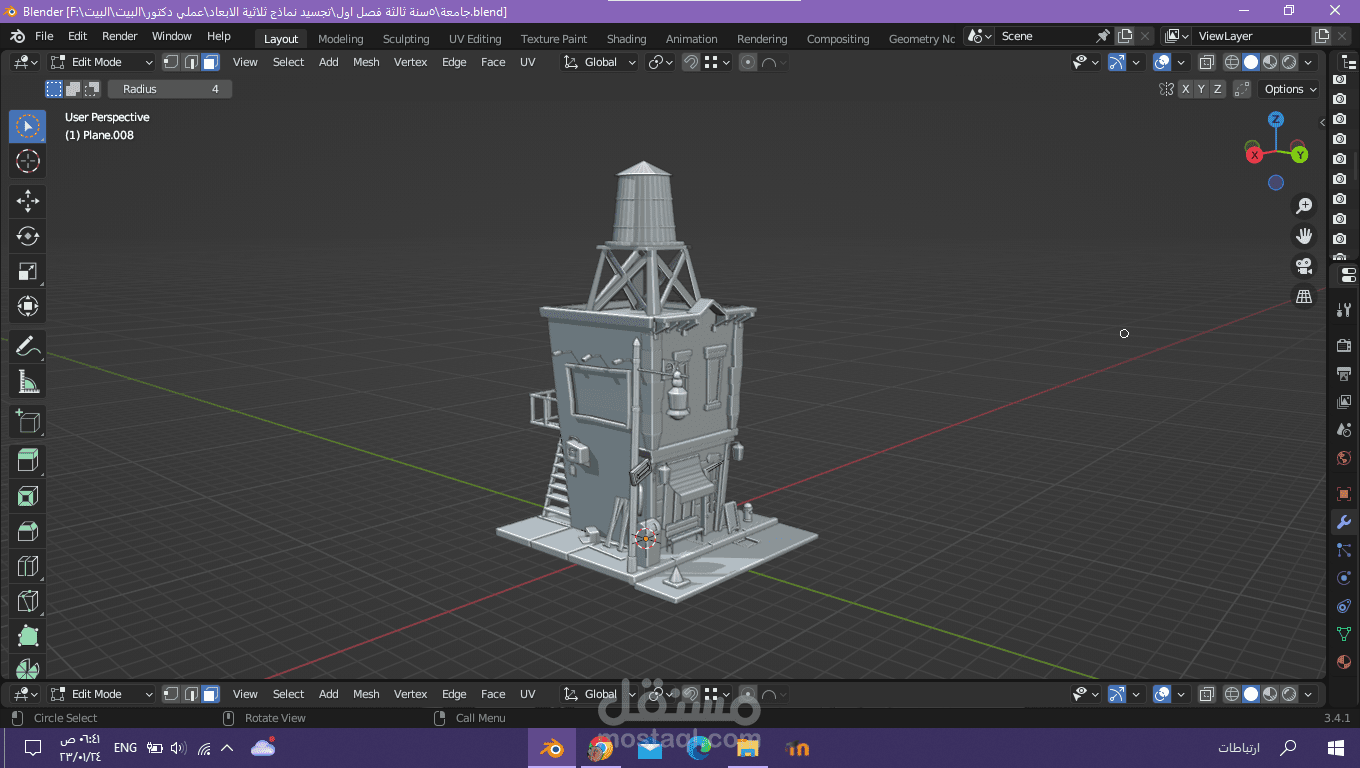
Task: Click the Radius value field
Action: [x=170, y=89]
